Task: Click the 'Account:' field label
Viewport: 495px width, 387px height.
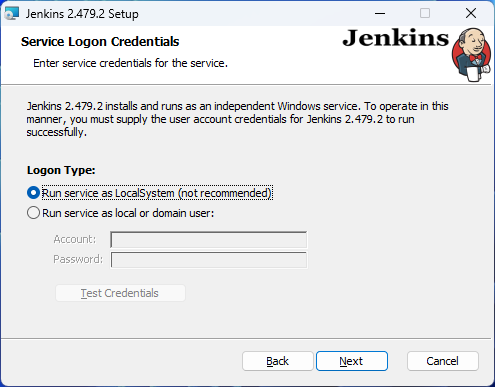Action: pyautogui.click(x=75, y=239)
